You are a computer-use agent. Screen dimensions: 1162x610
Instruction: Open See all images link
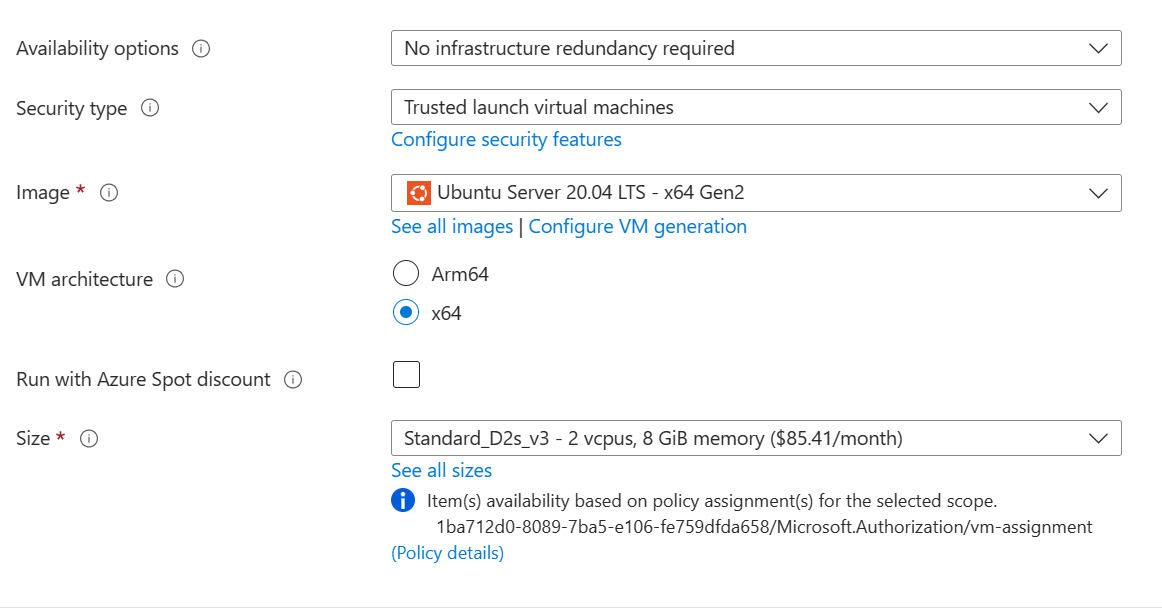point(452,226)
